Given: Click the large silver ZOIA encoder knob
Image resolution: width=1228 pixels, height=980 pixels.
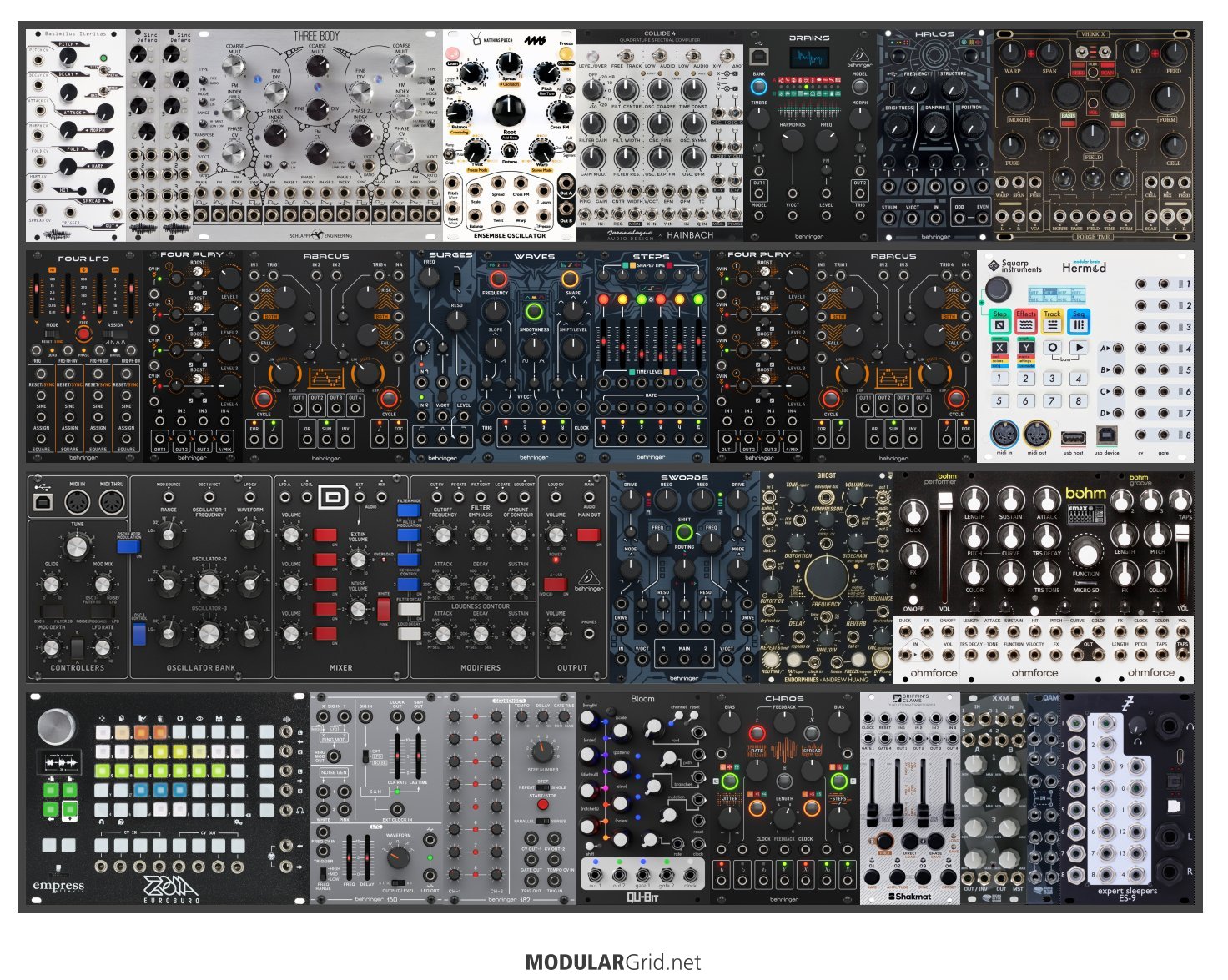Looking at the screenshot, I should point(56,727).
